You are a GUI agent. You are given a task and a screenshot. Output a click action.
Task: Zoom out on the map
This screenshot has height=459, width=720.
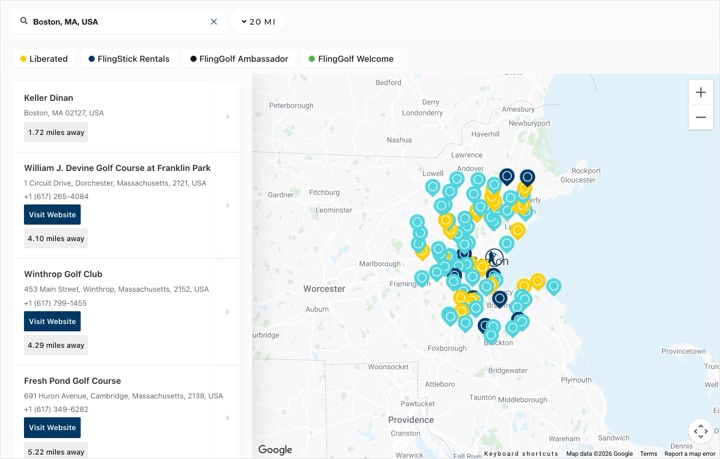pyautogui.click(x=701, y=118)
